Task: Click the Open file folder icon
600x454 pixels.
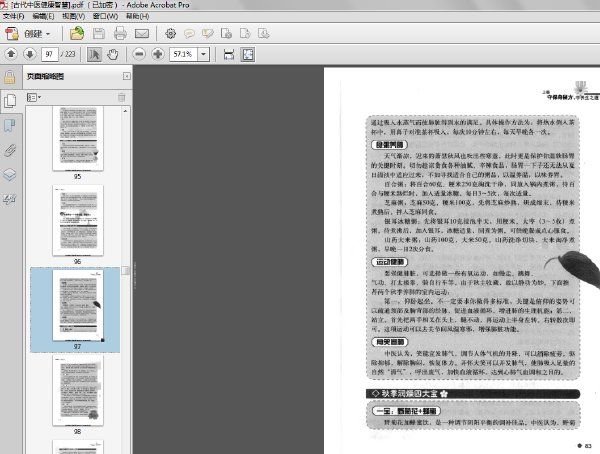Action: tap(77, 34)
